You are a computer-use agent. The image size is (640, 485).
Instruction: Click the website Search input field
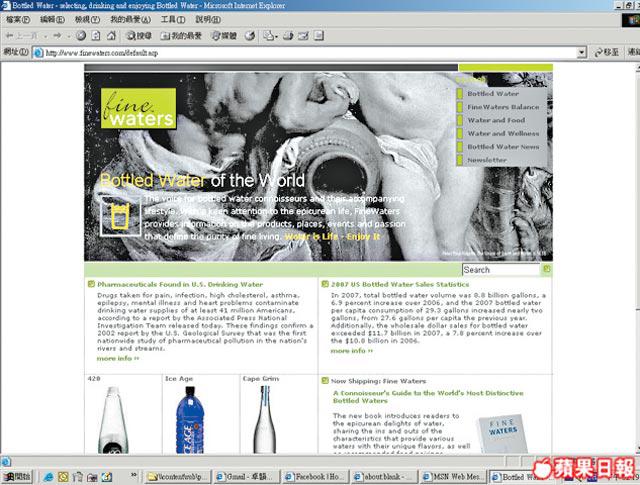[x=501, y=270]
